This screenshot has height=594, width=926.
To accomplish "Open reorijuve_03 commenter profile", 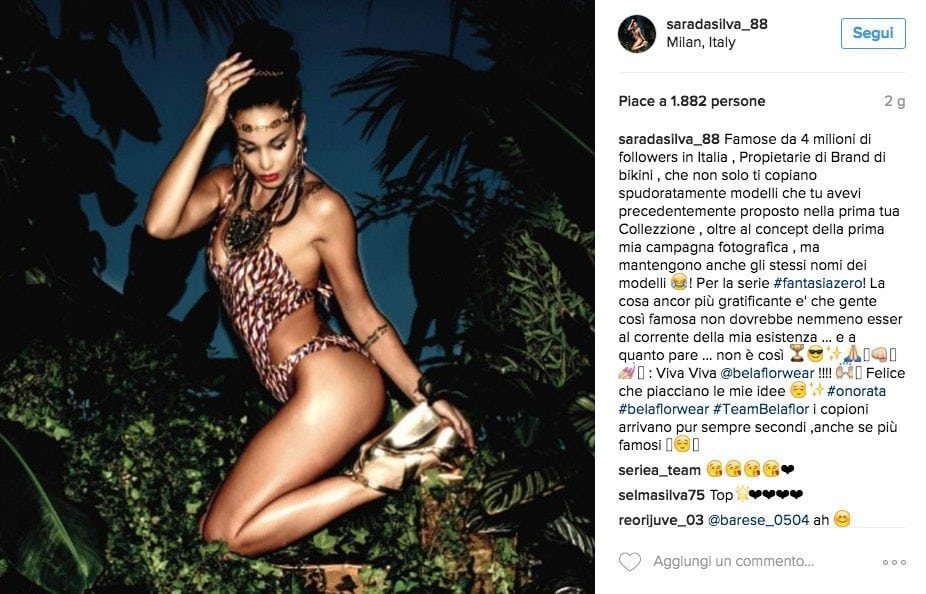I will (661, 520).
